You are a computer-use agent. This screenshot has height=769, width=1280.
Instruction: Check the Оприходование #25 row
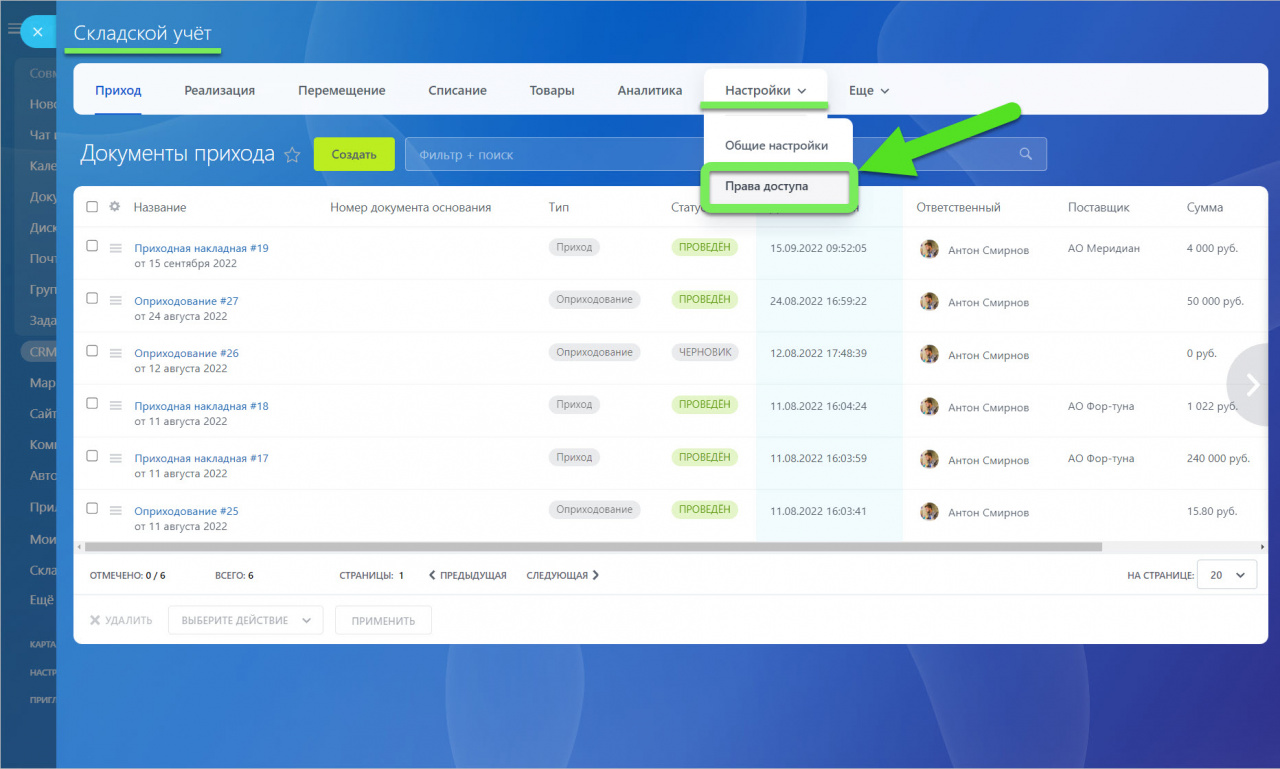click(92, 508)
